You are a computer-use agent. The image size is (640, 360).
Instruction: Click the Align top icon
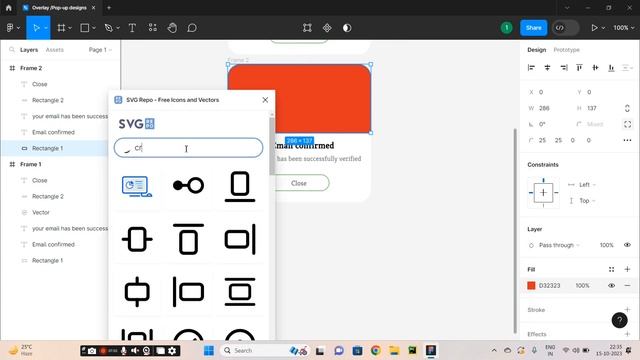[579, 68]
